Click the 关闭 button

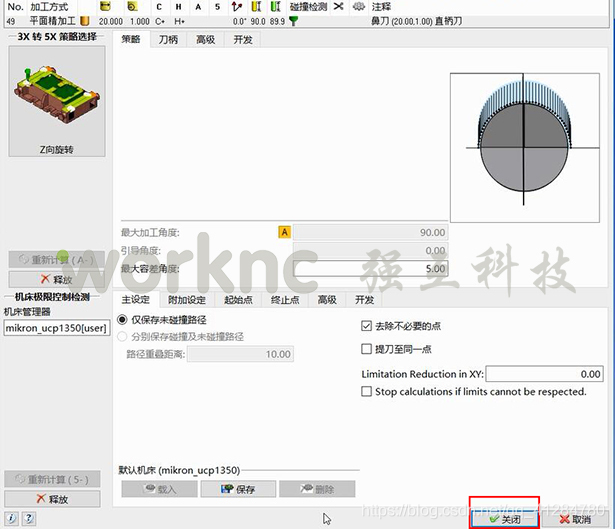(505, 519)
